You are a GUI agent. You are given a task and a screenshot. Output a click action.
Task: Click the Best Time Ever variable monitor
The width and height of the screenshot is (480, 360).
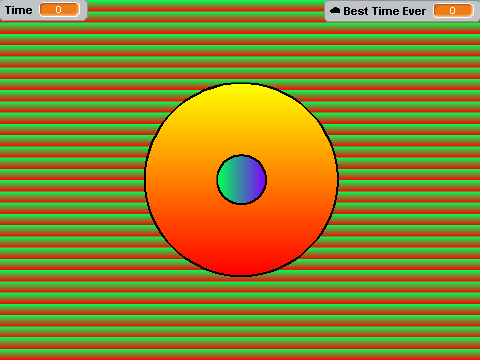point(402,11)
